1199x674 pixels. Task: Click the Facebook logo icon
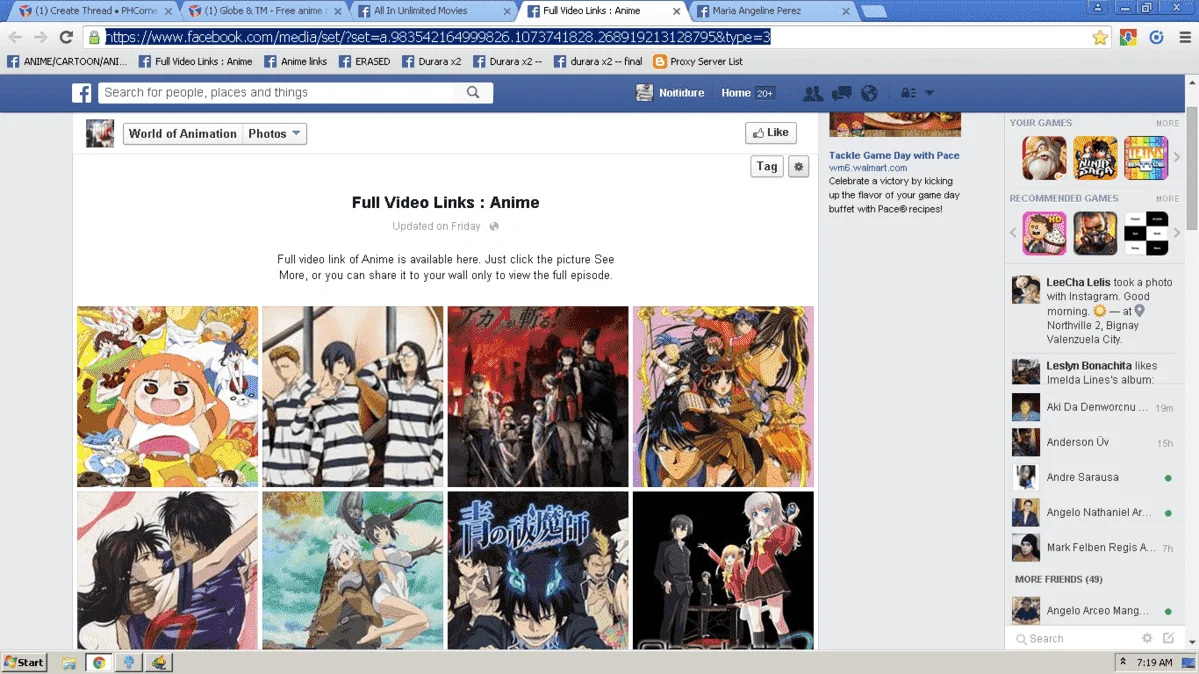[x=82, y=93]
